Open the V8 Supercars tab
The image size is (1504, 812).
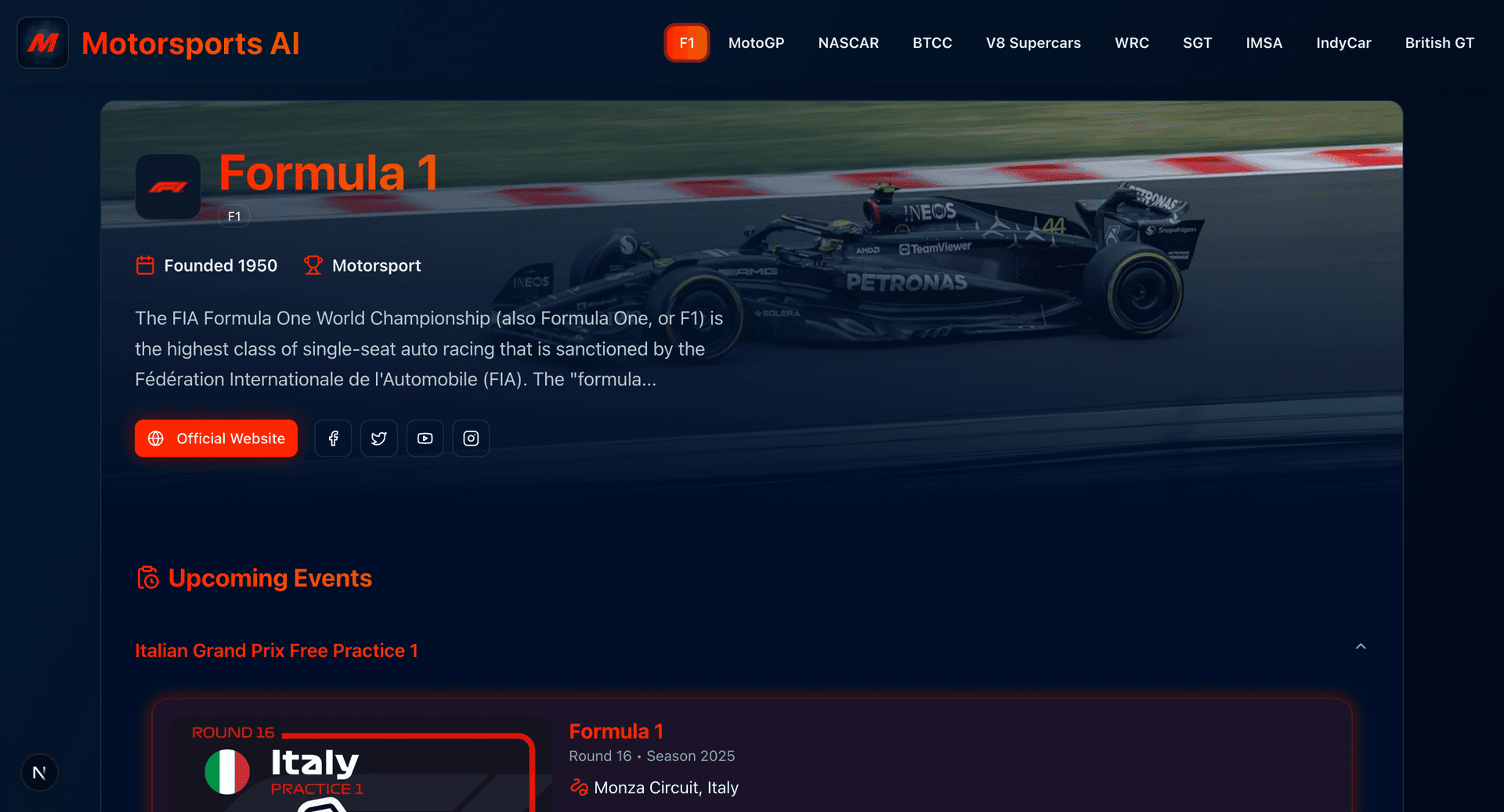(x=1033, y=43)
